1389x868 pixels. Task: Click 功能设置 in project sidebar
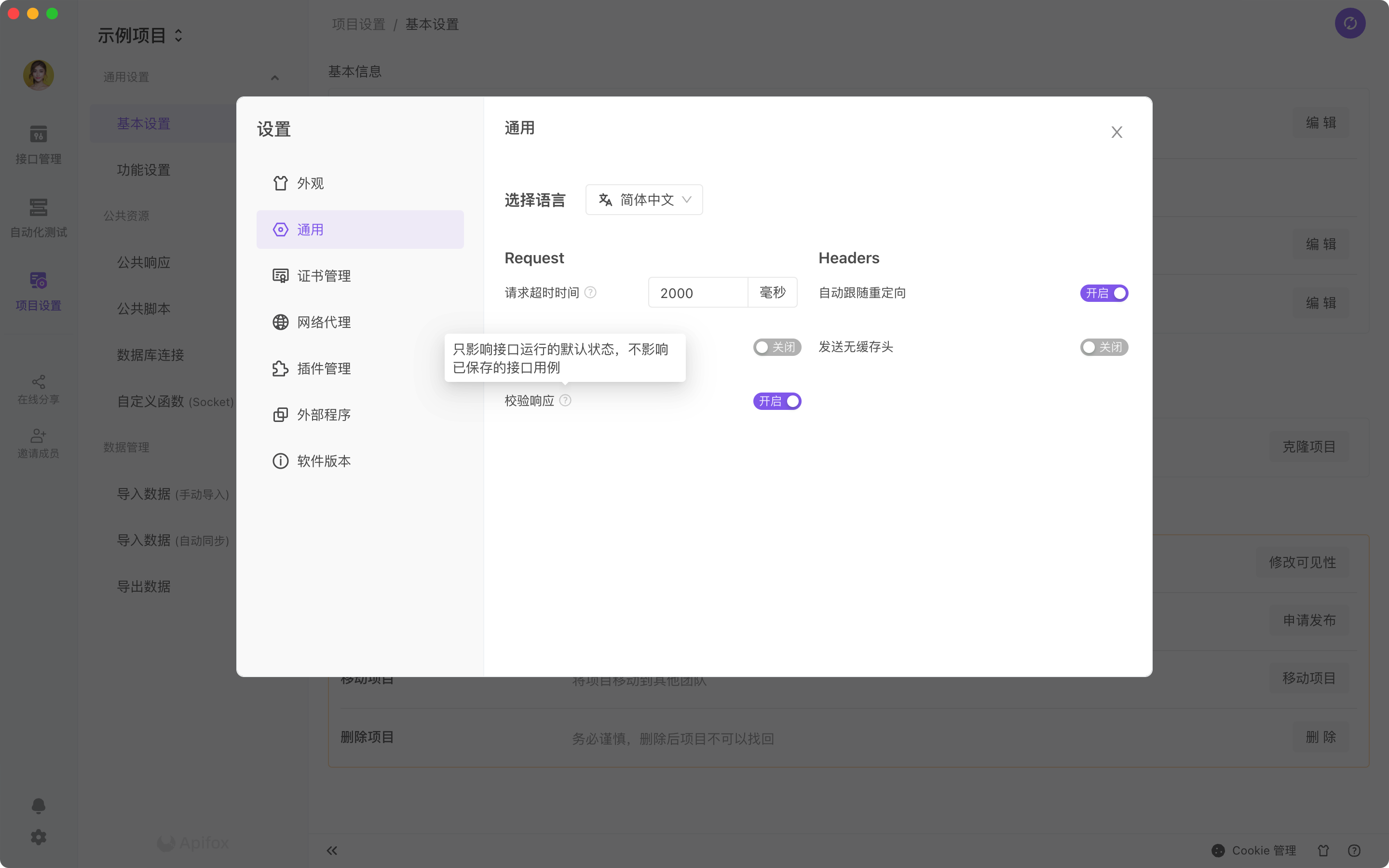tap(144, 170)
